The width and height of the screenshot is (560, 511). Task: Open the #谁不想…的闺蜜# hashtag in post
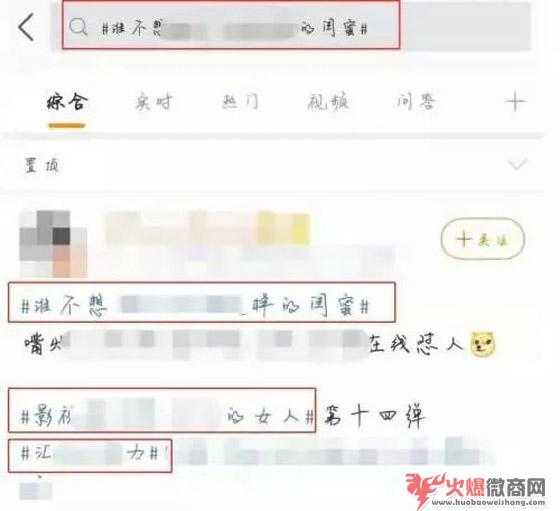195,306
